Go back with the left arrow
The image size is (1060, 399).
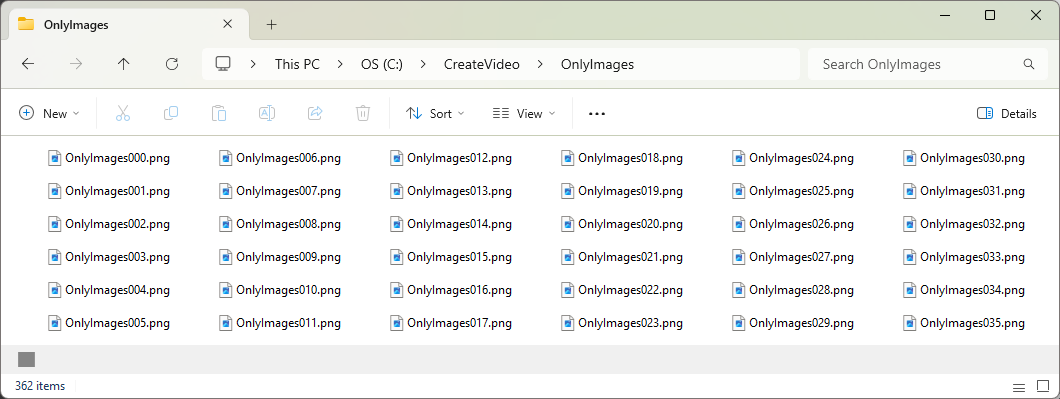(x=28, y=64)
